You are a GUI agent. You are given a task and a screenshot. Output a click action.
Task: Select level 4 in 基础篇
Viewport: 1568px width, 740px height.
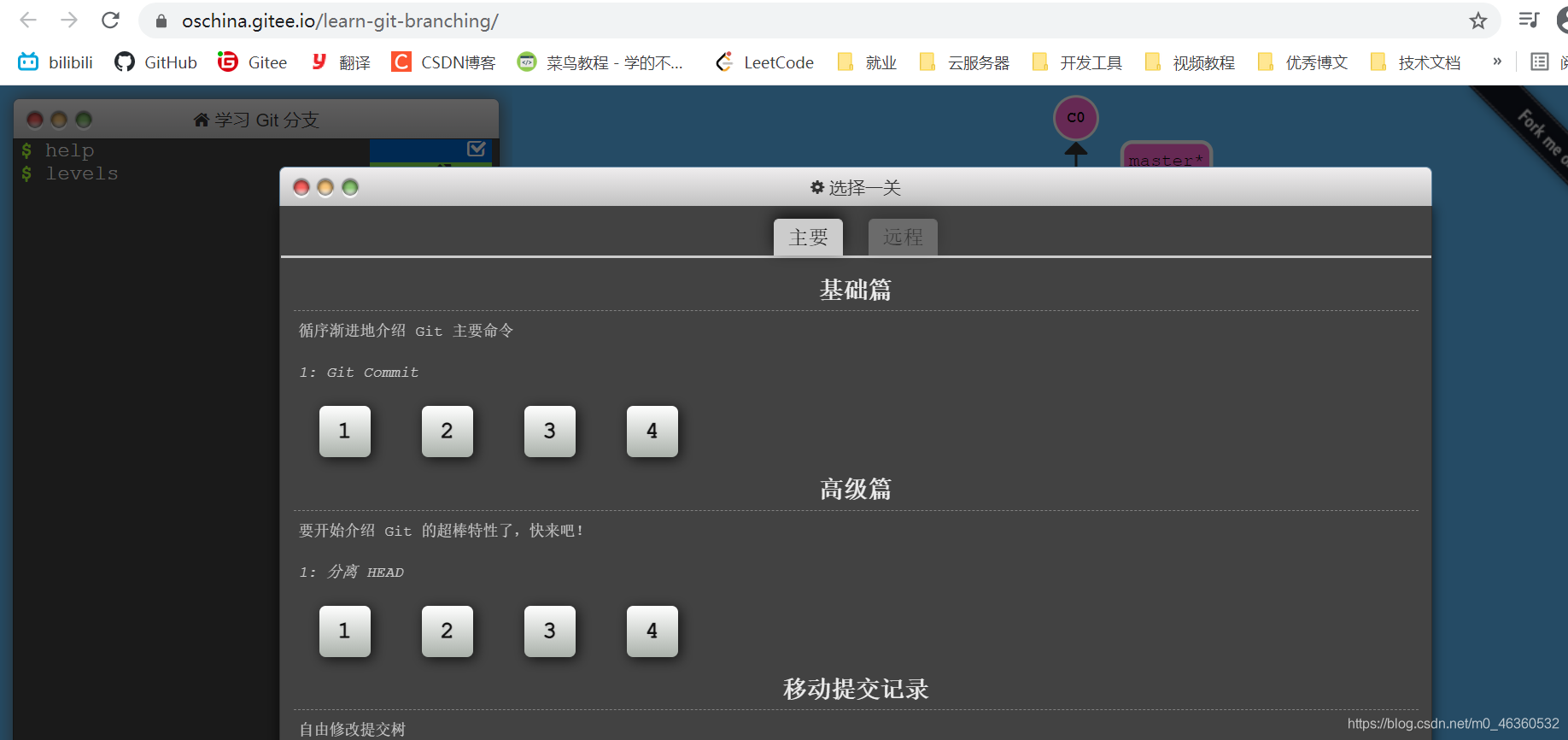tap(652, 432)
